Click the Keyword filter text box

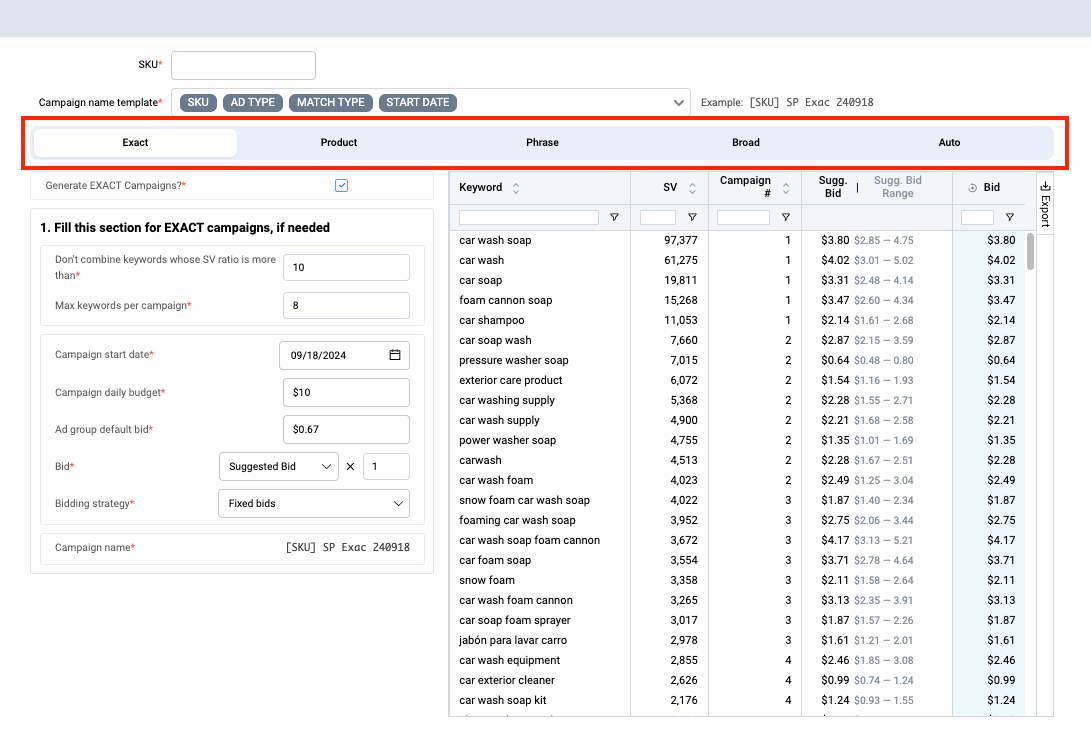[529, 217]
